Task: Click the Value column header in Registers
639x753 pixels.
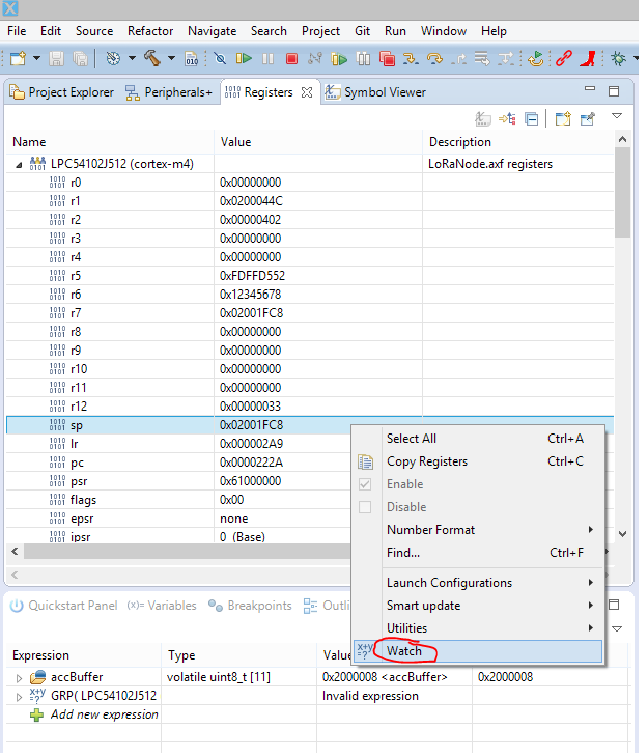Action: tap(236, 142)
